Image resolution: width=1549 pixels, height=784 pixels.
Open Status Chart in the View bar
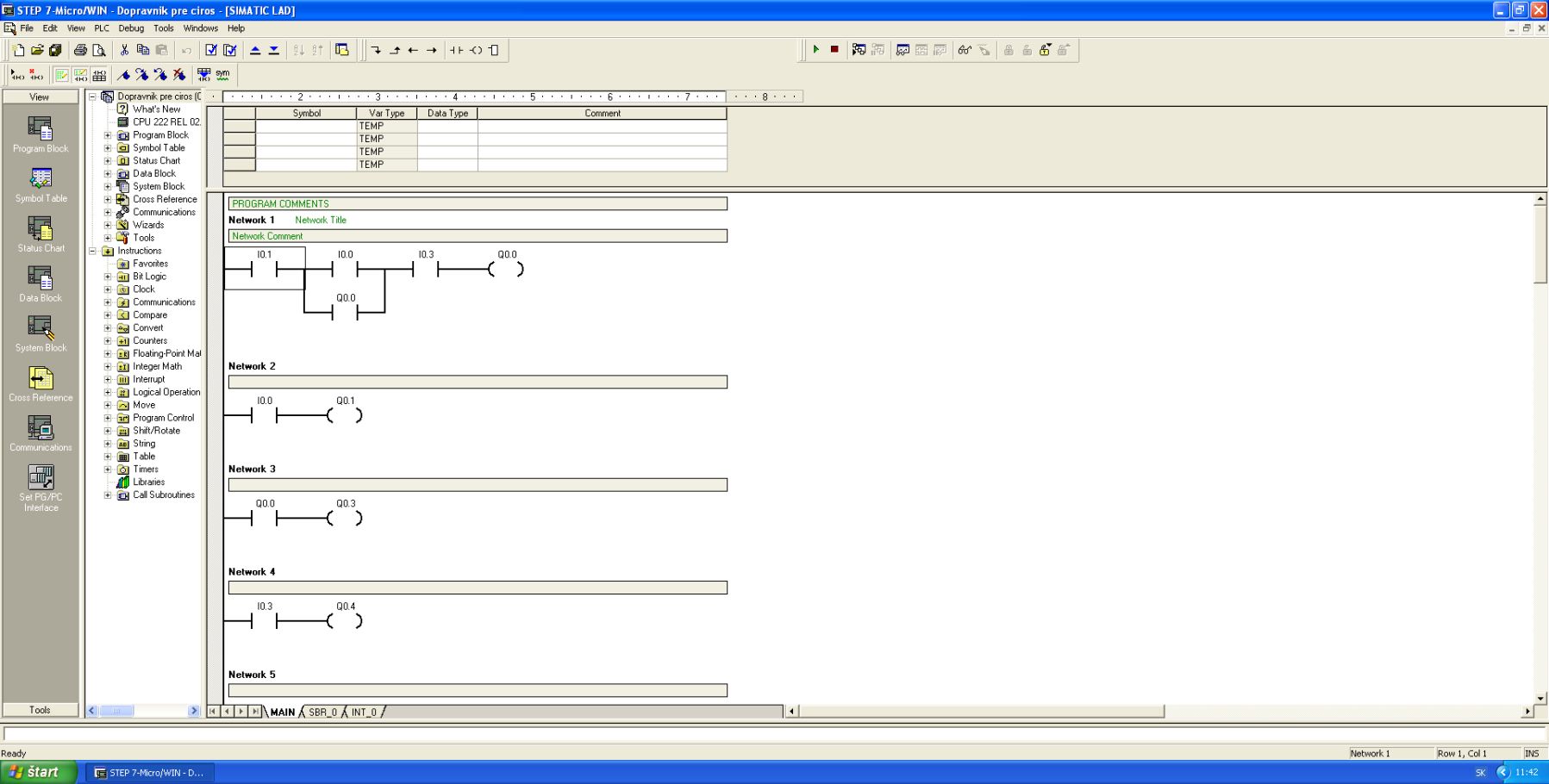pyautogui.click(x=41, y=234)
